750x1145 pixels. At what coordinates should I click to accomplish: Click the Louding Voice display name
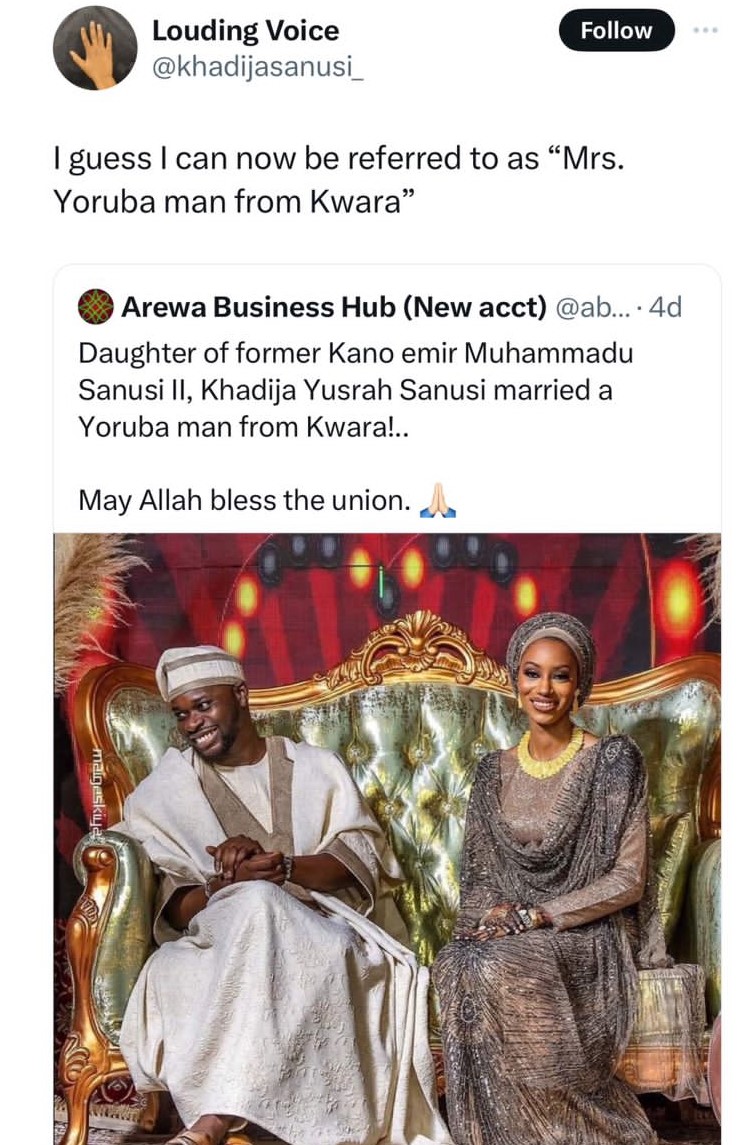(245, 31)
